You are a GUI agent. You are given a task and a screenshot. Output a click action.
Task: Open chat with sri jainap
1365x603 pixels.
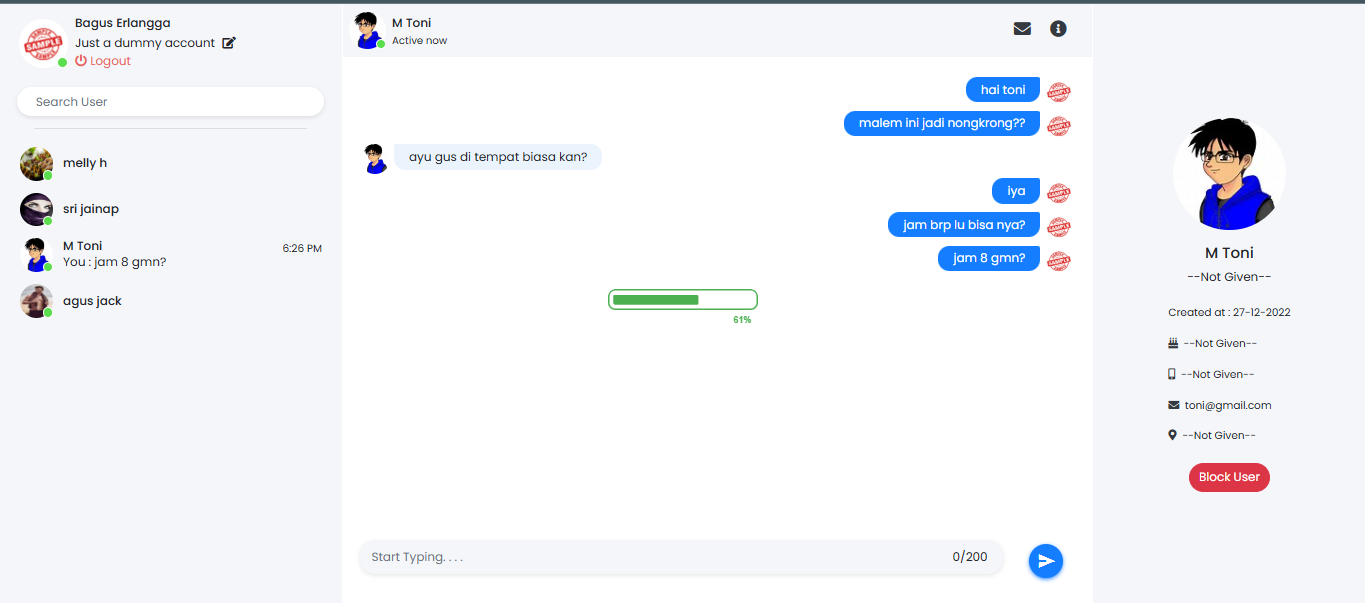[x=91, y=209]
